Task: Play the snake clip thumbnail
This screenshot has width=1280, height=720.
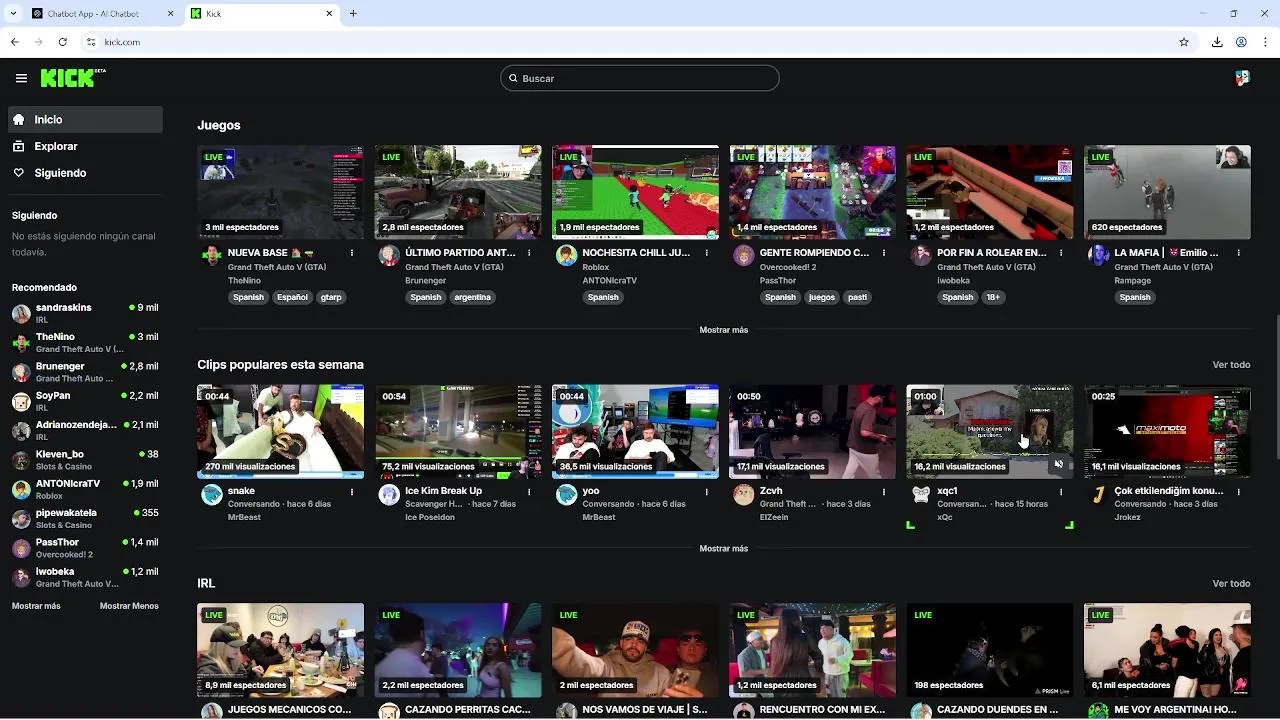Action: [x=281, y=431]
